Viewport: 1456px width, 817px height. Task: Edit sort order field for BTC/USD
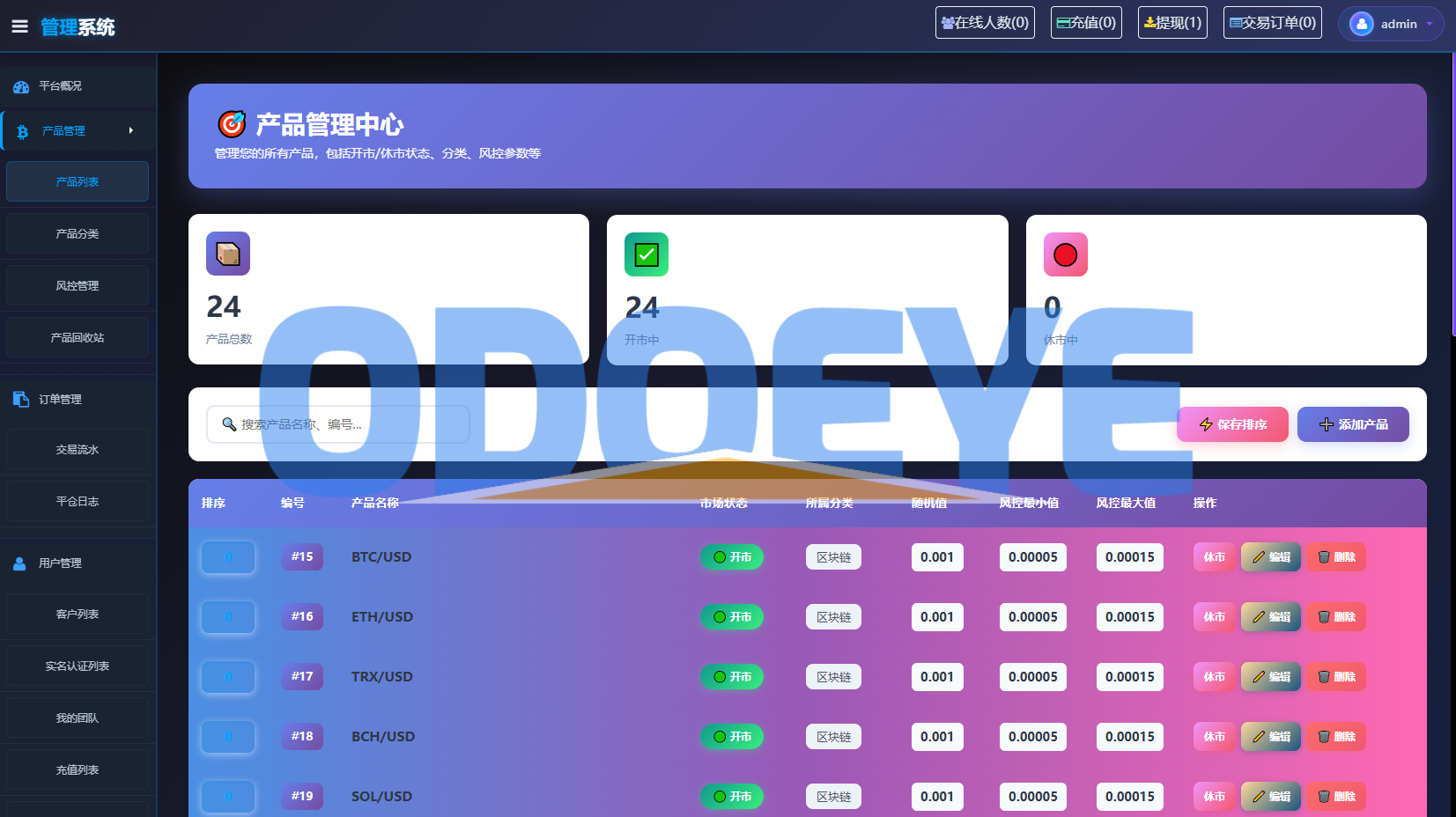(228, 557)
